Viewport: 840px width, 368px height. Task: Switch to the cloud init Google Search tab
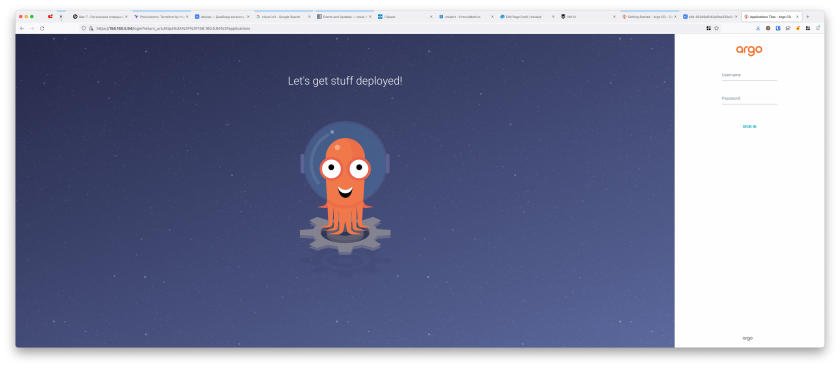tap(283, 17)
